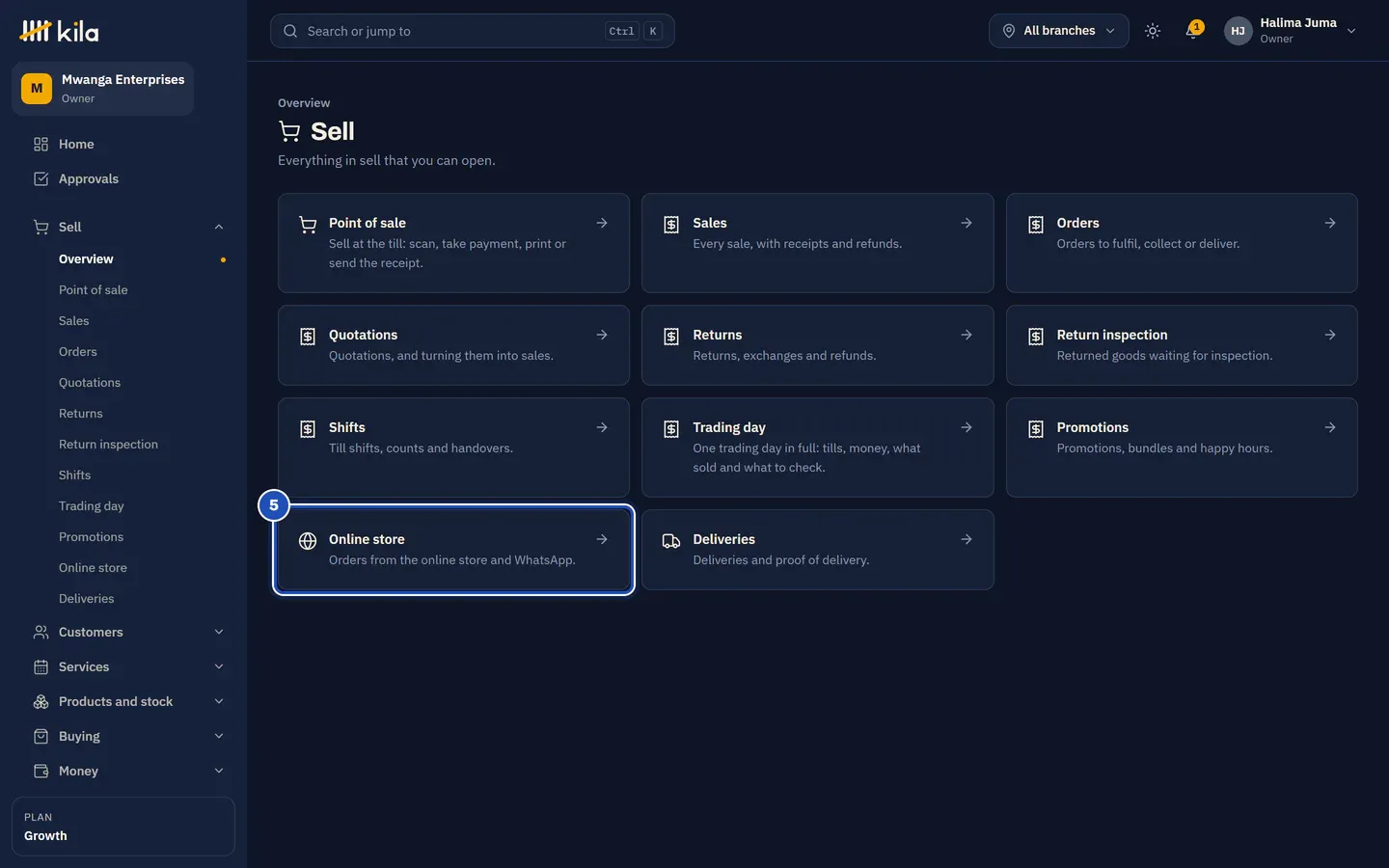Open Shifts in the sidebar
1389x868 pixels.
tap(74, 475)
